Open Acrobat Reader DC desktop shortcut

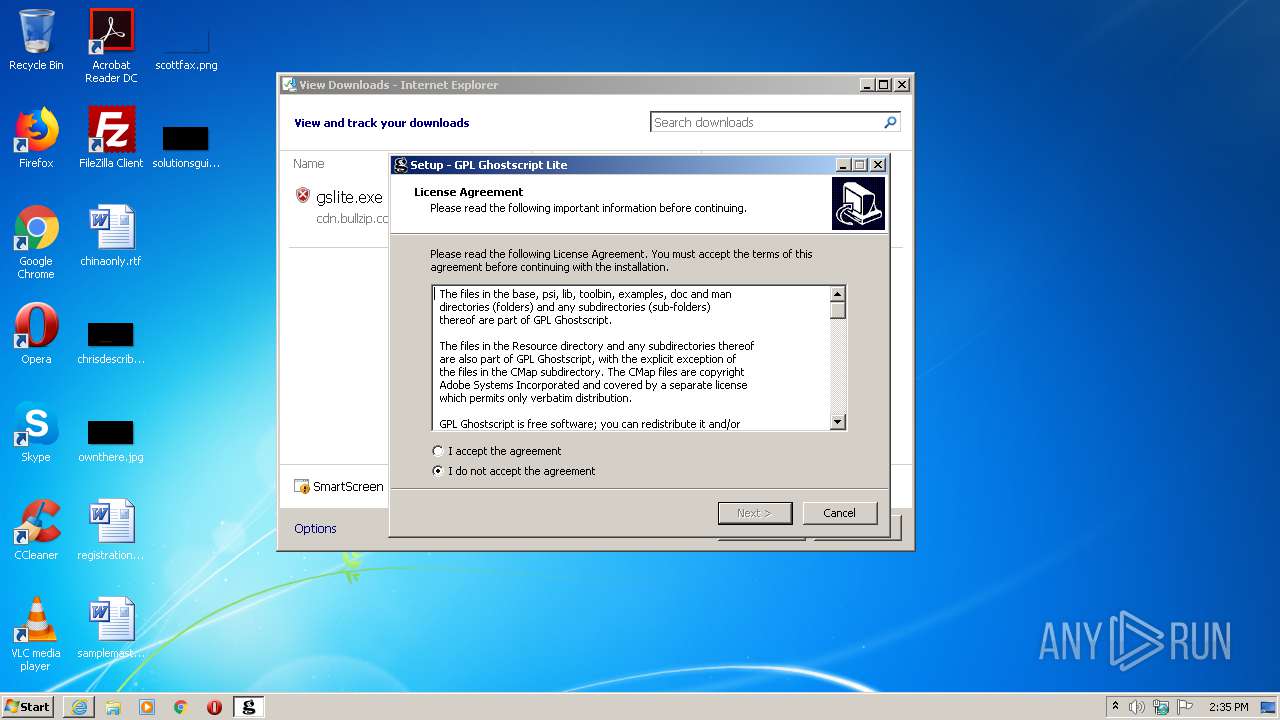(x=111, y=46)
